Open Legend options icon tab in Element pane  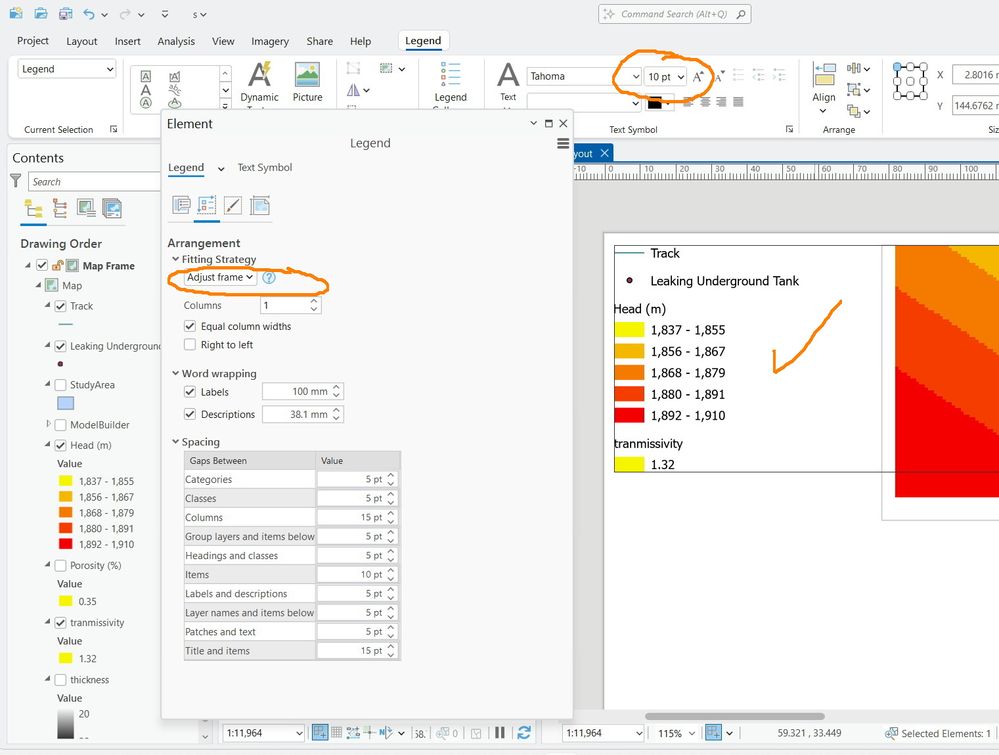(182, 205)
